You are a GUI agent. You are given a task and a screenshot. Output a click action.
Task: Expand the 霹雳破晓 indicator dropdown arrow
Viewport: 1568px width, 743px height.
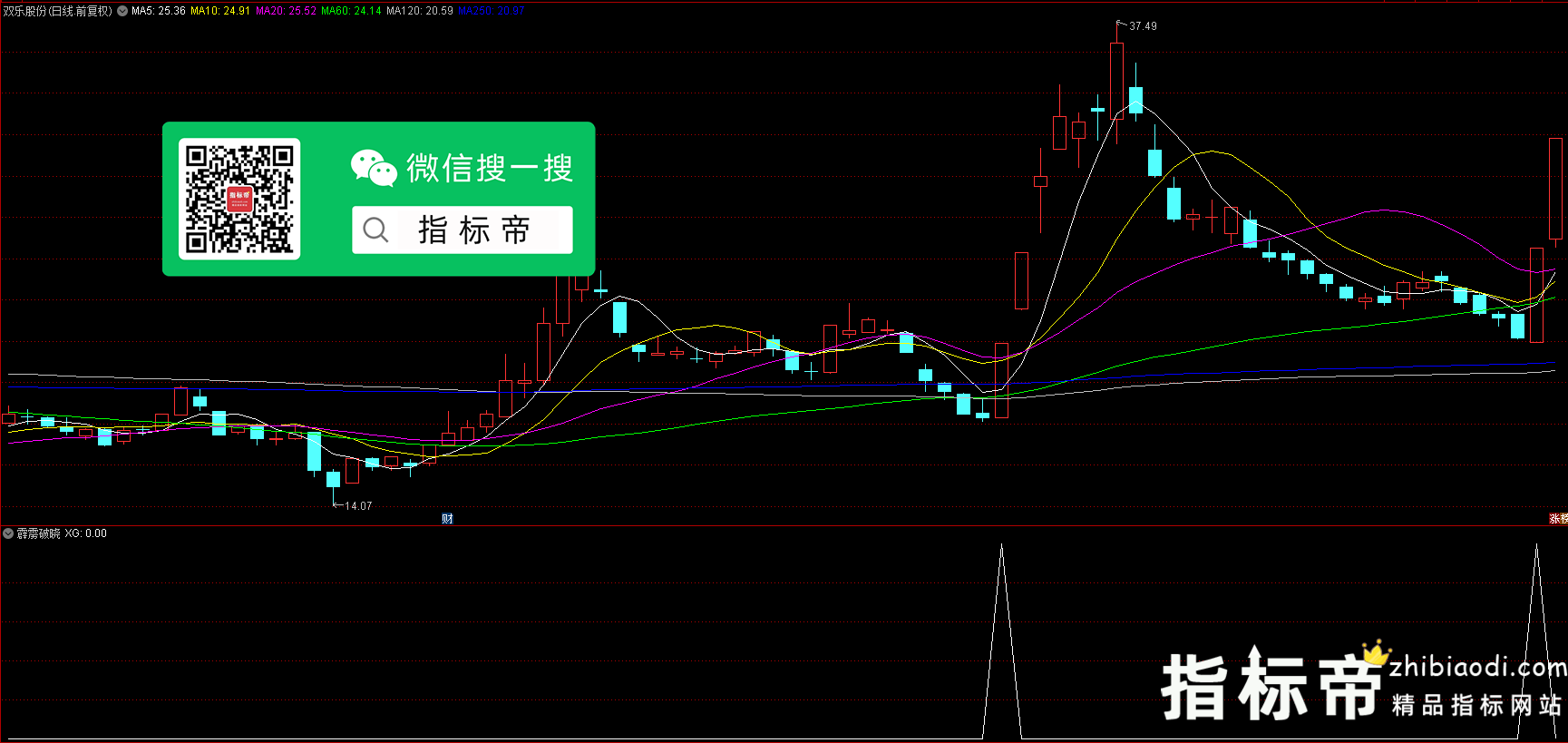(x=8, y=533)
